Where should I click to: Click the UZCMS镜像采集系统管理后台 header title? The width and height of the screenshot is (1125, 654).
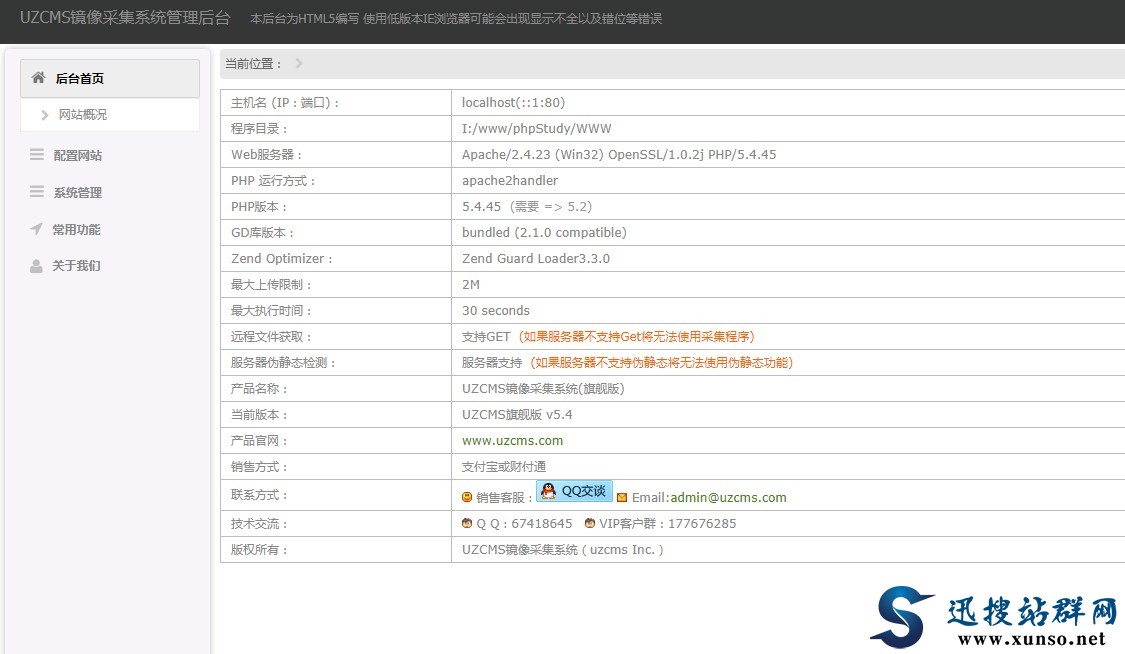tap(125, 18)
